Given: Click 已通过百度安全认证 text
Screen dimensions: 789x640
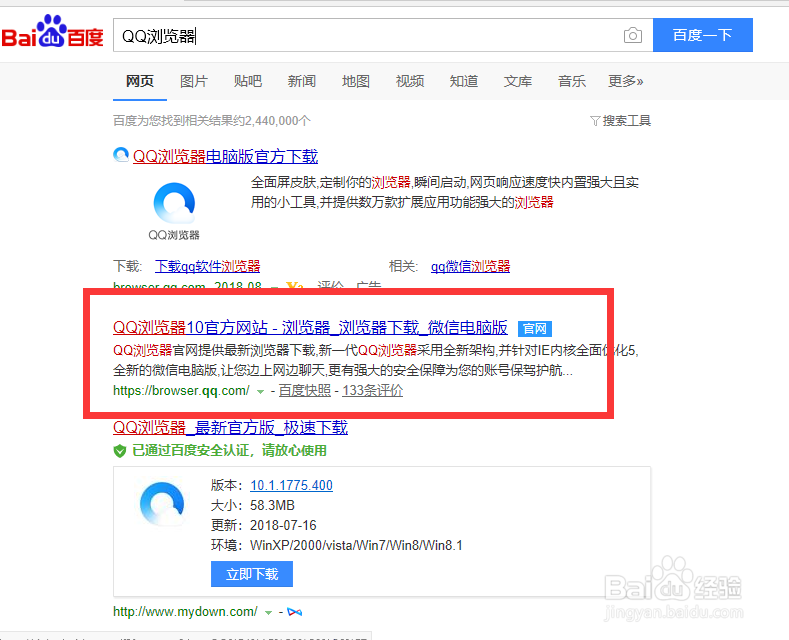Looking at the screenshot, I should pyautogui.click(x=229, y=450).
